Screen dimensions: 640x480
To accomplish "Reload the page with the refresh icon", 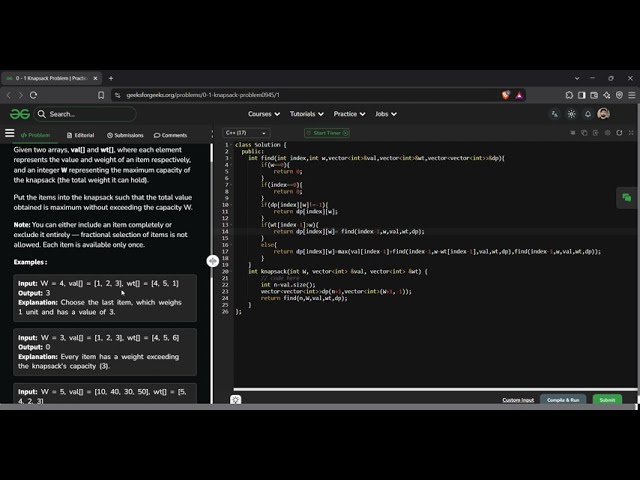I will [x=33, y=95].
